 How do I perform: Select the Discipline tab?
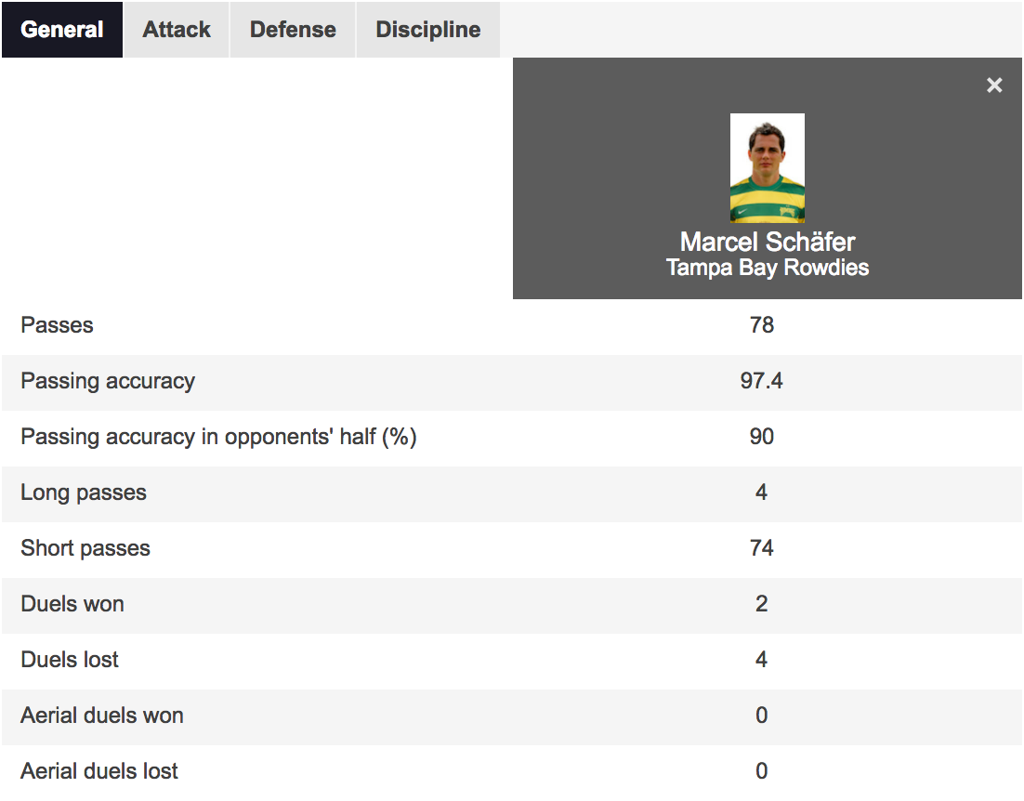click(x=428, y=29)
